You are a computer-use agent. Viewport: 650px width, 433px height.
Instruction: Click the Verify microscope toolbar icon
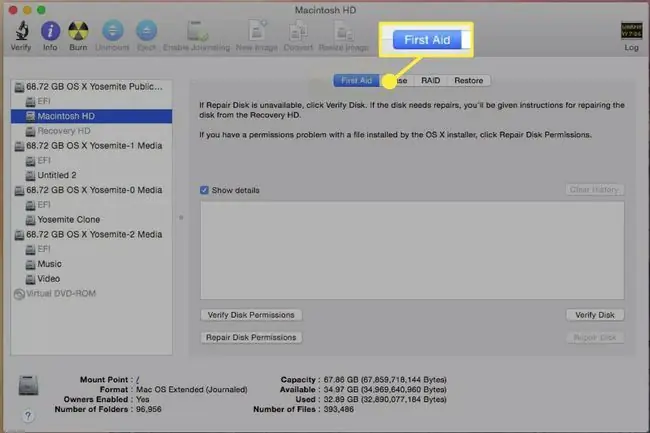click(x=21, y=31)
